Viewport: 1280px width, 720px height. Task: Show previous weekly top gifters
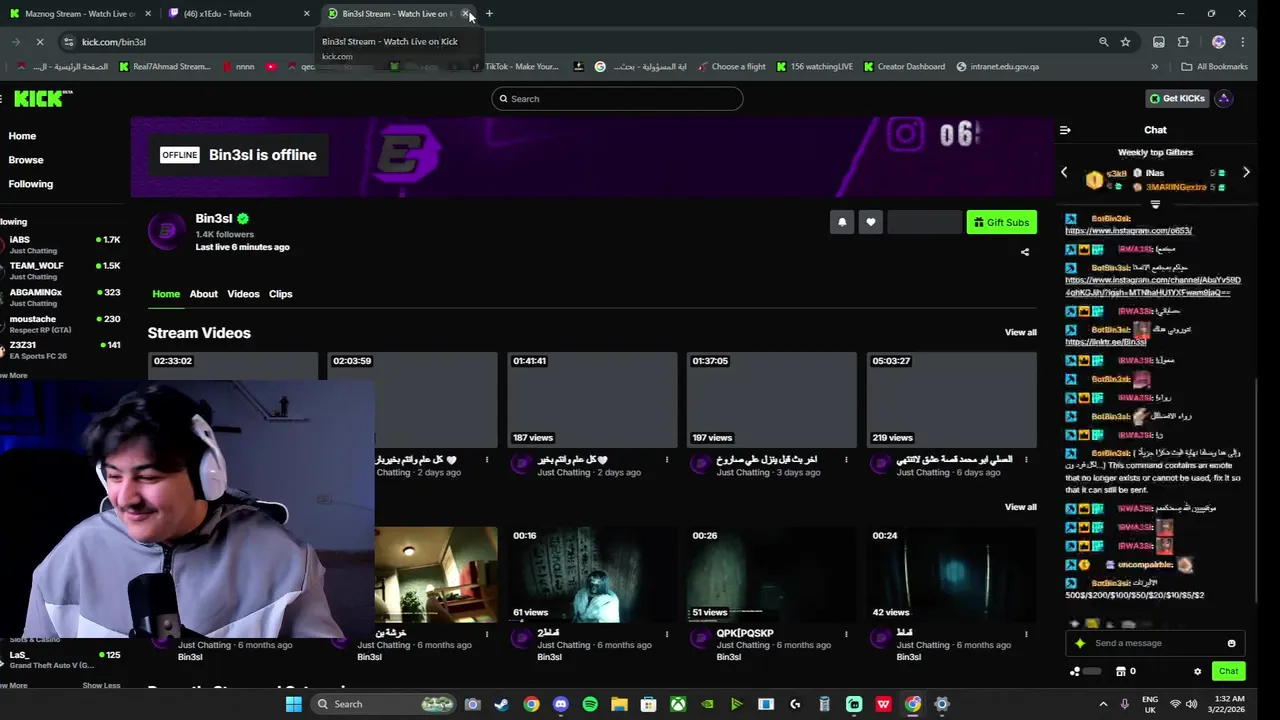(1064, 172)
